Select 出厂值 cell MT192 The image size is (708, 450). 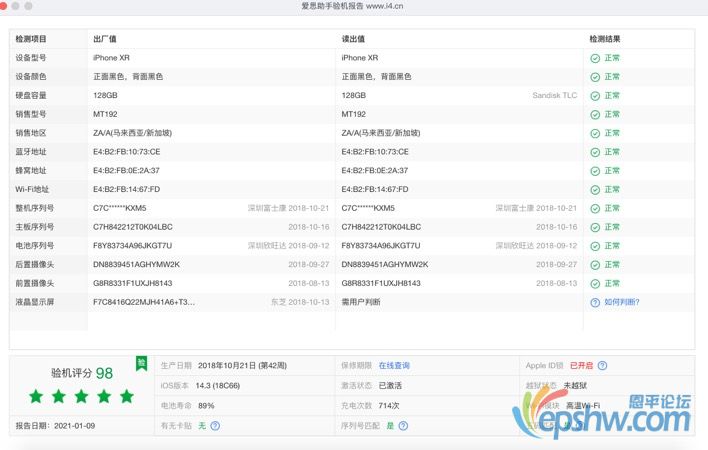[x=105, y=114]
